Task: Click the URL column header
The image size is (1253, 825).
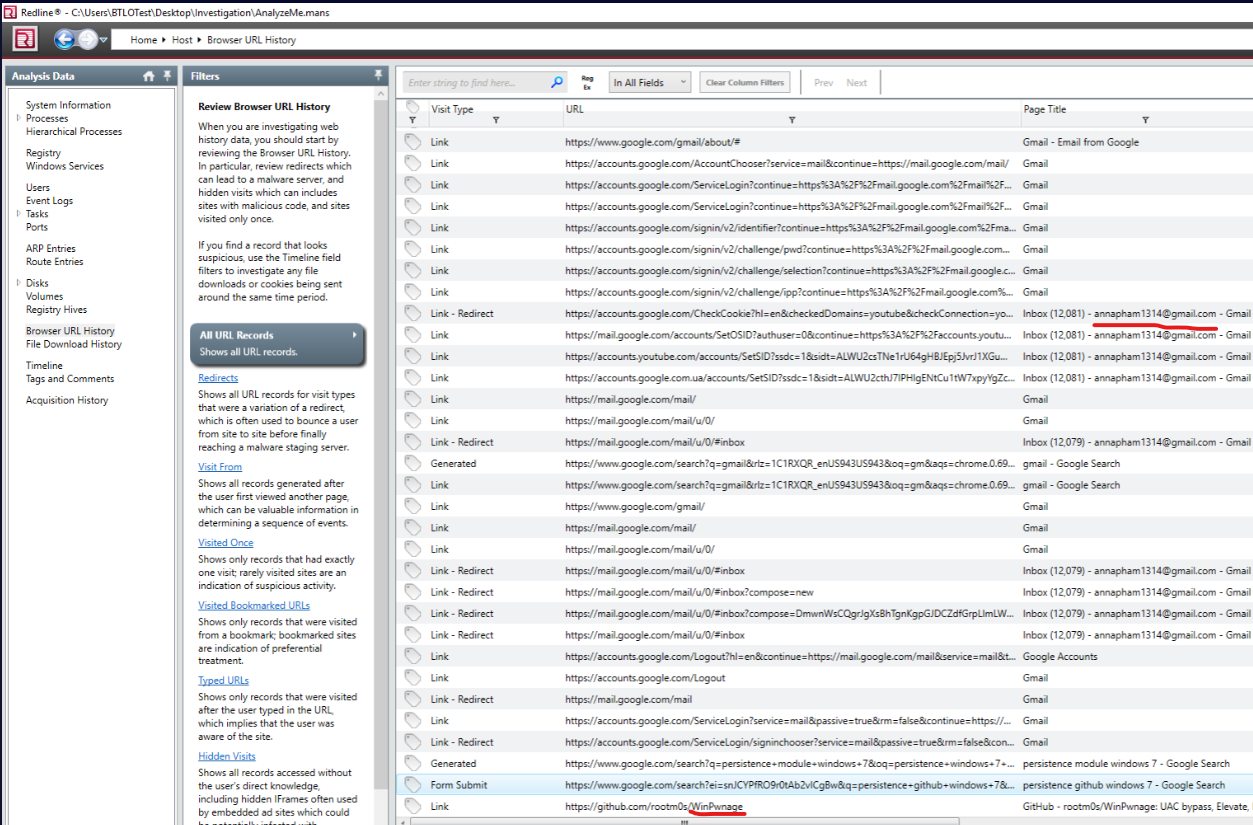Action: point(574,109)
